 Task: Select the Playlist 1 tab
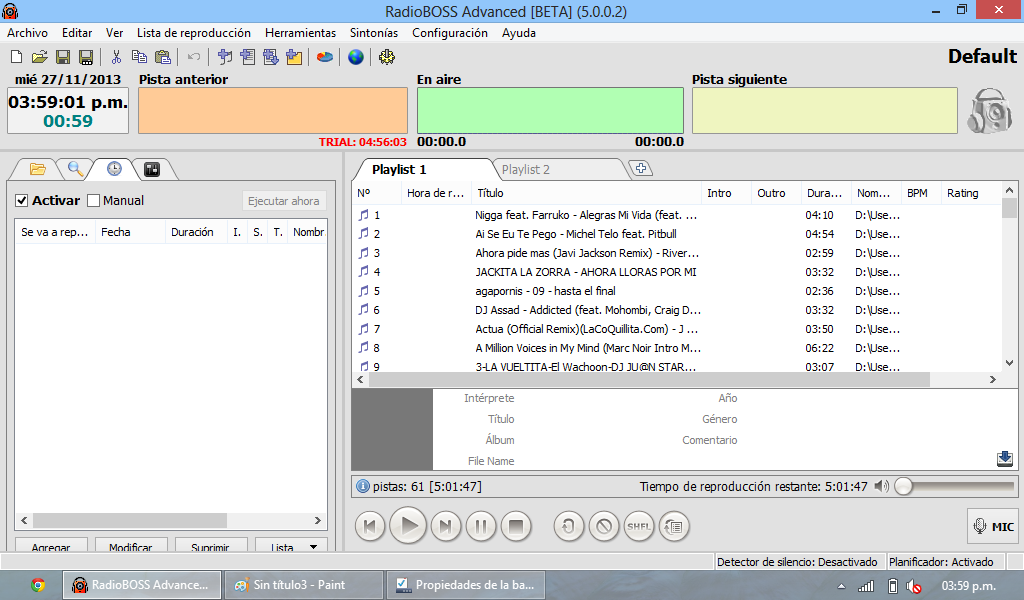click(x=399, y=170)
